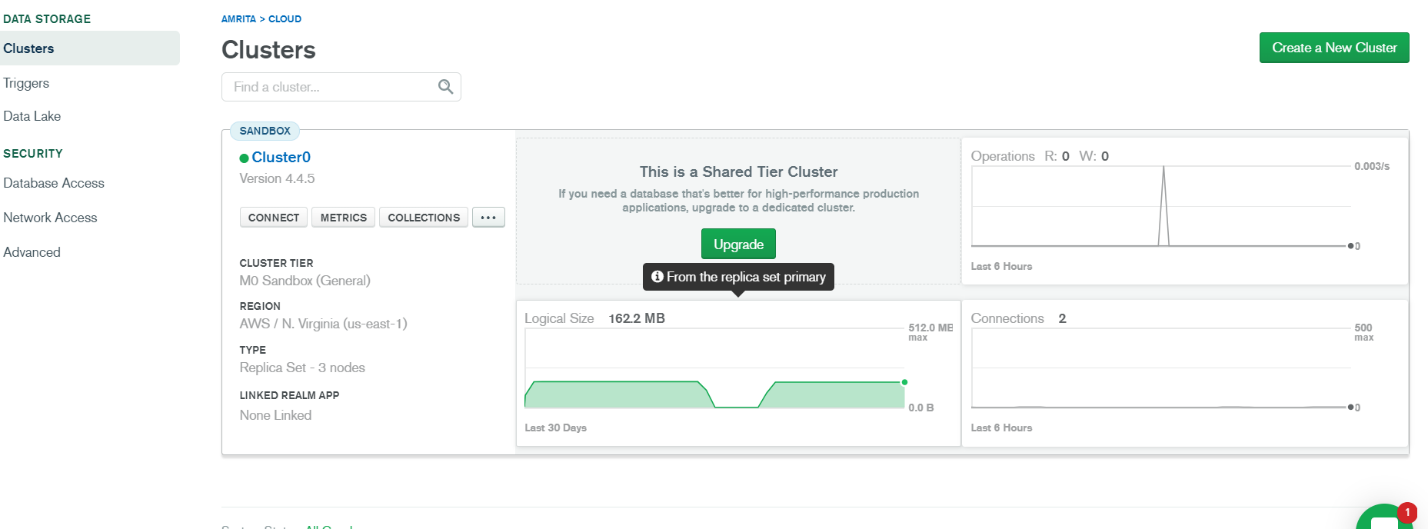This screenshot has height=529, width=1428.
Task: Click the Version 4.4.5 text
Action: click(x=277, y=178)
